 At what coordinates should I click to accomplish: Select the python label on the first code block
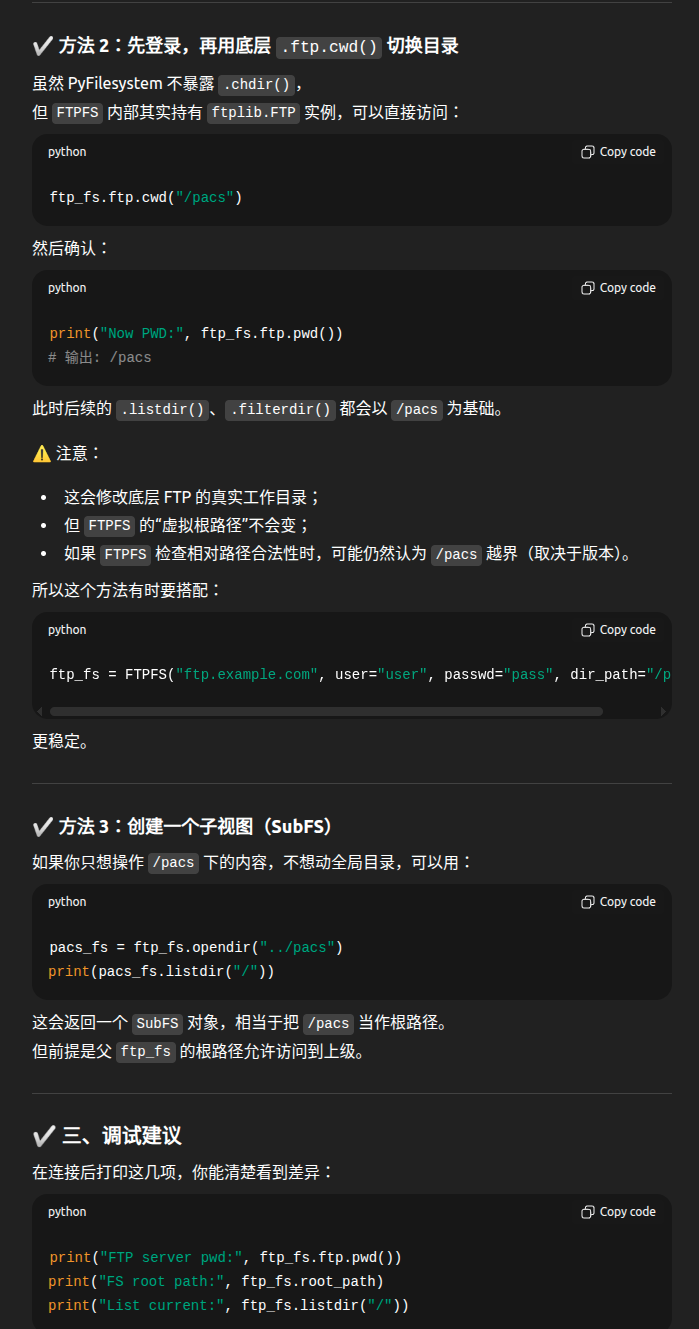66,151
